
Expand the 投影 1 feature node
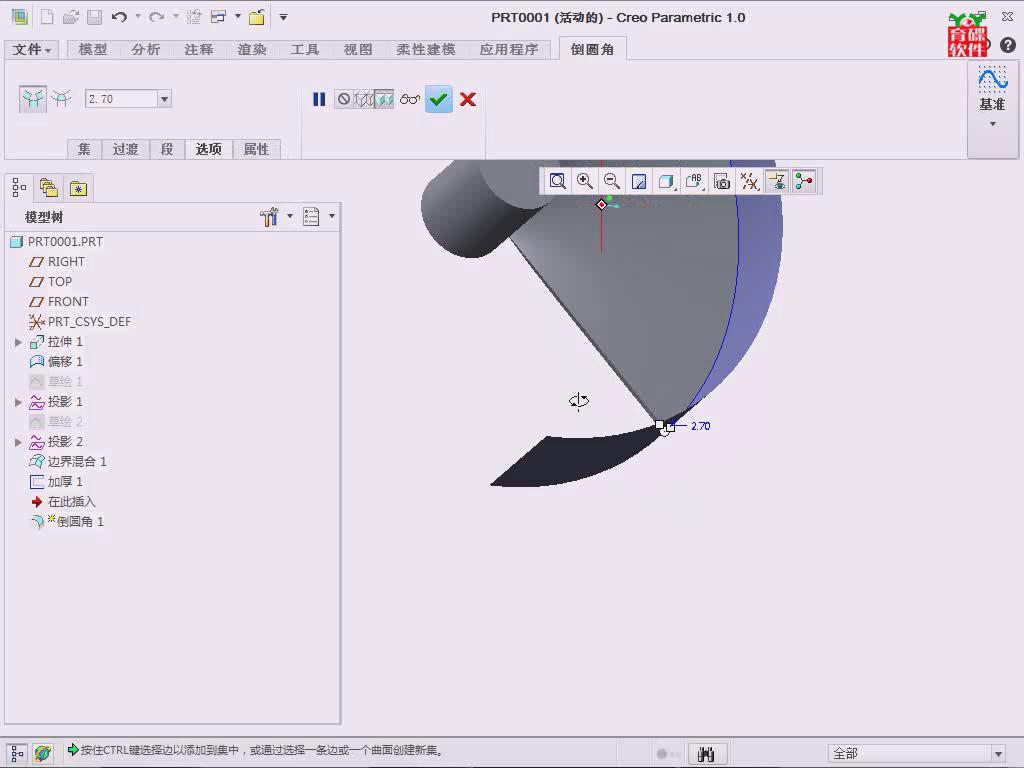18,402
